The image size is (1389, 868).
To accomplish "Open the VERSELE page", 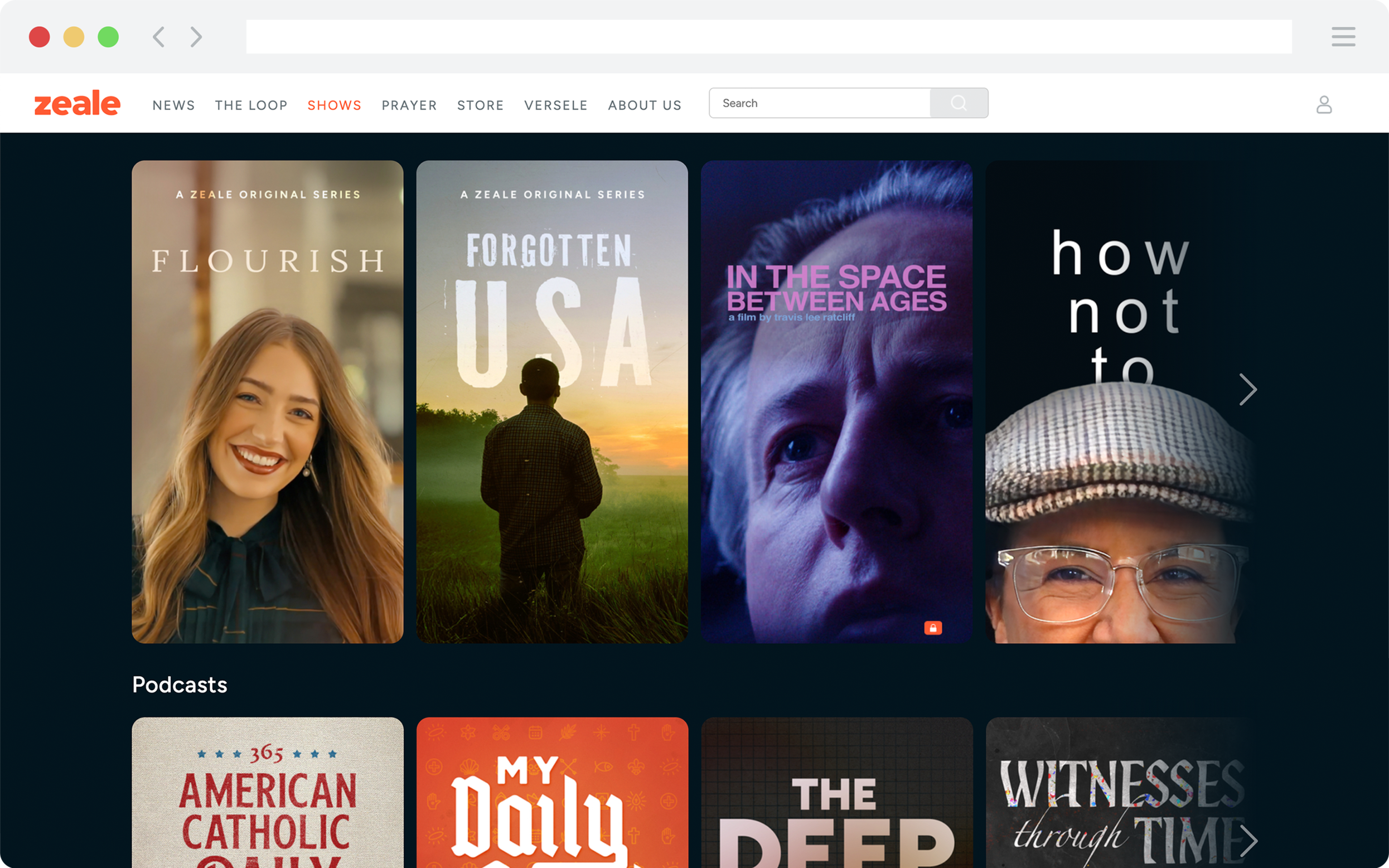I will click(x=556, y=106).
